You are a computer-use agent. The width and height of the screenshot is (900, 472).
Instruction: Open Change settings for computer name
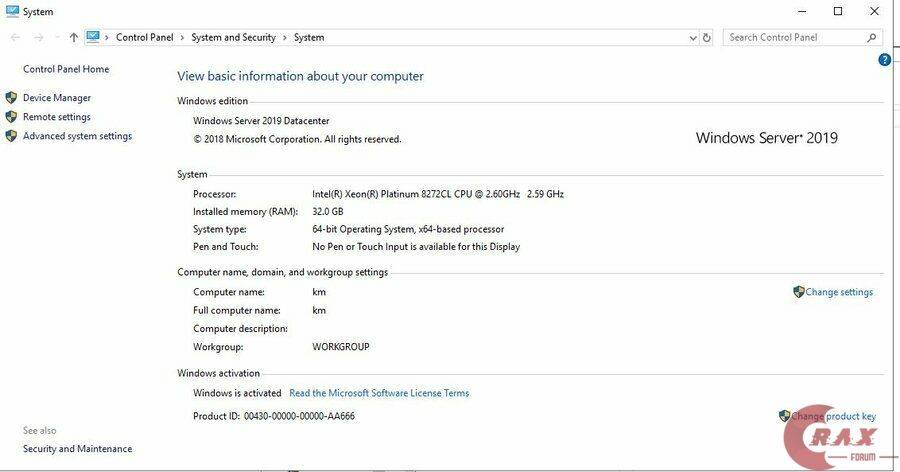[x=839, y=293]
